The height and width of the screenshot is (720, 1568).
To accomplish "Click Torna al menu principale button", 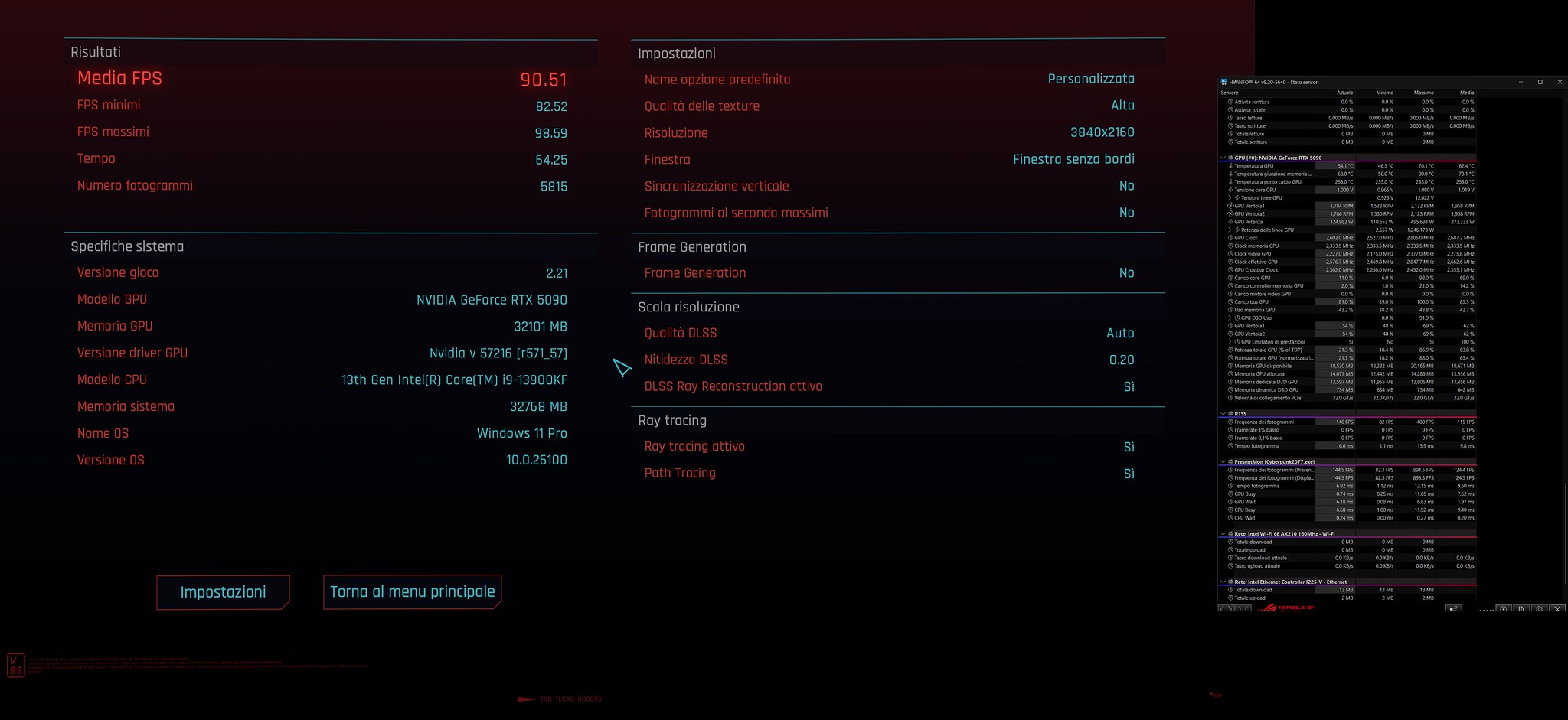I will tap(413, 592).
